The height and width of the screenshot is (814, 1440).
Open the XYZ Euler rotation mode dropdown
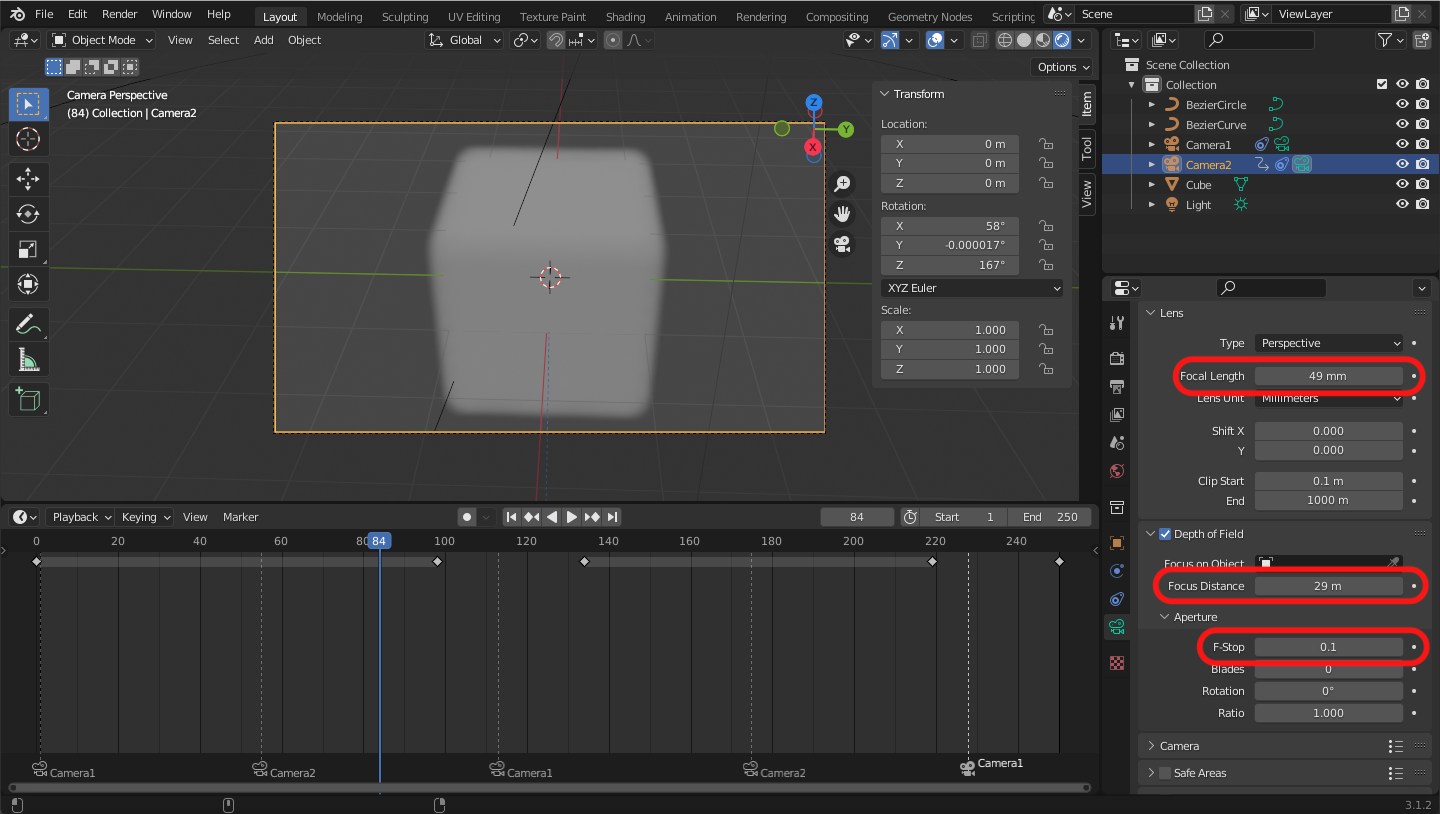pyautogui.click(x=972, y=288)
